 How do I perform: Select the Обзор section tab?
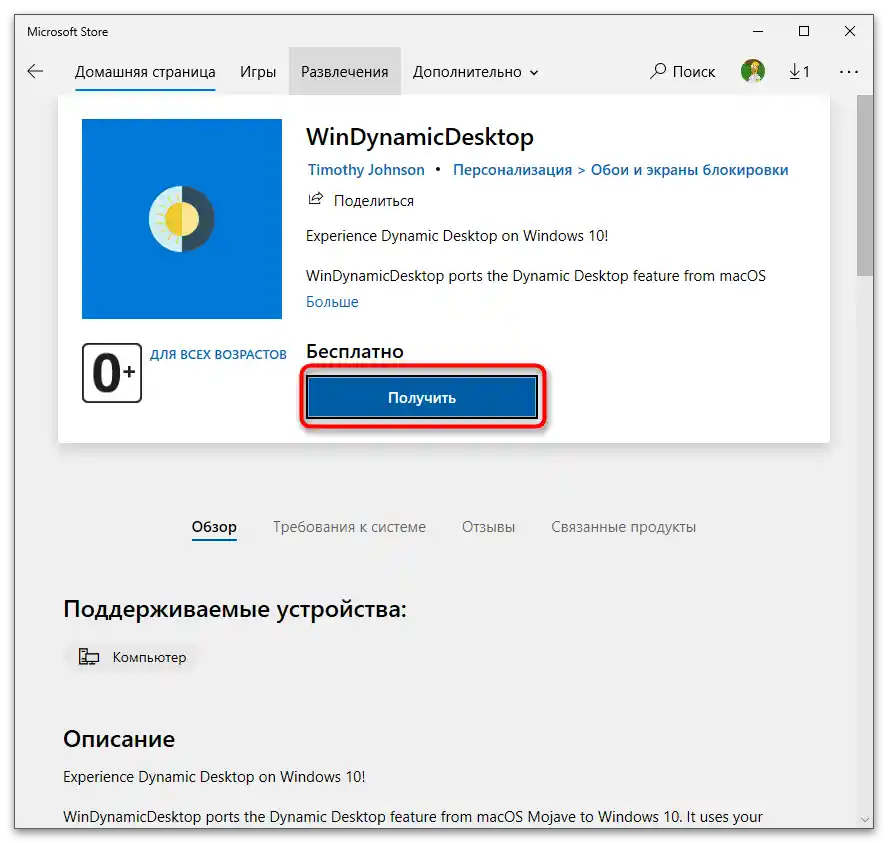pyautogui.click(x=214, y=527)
